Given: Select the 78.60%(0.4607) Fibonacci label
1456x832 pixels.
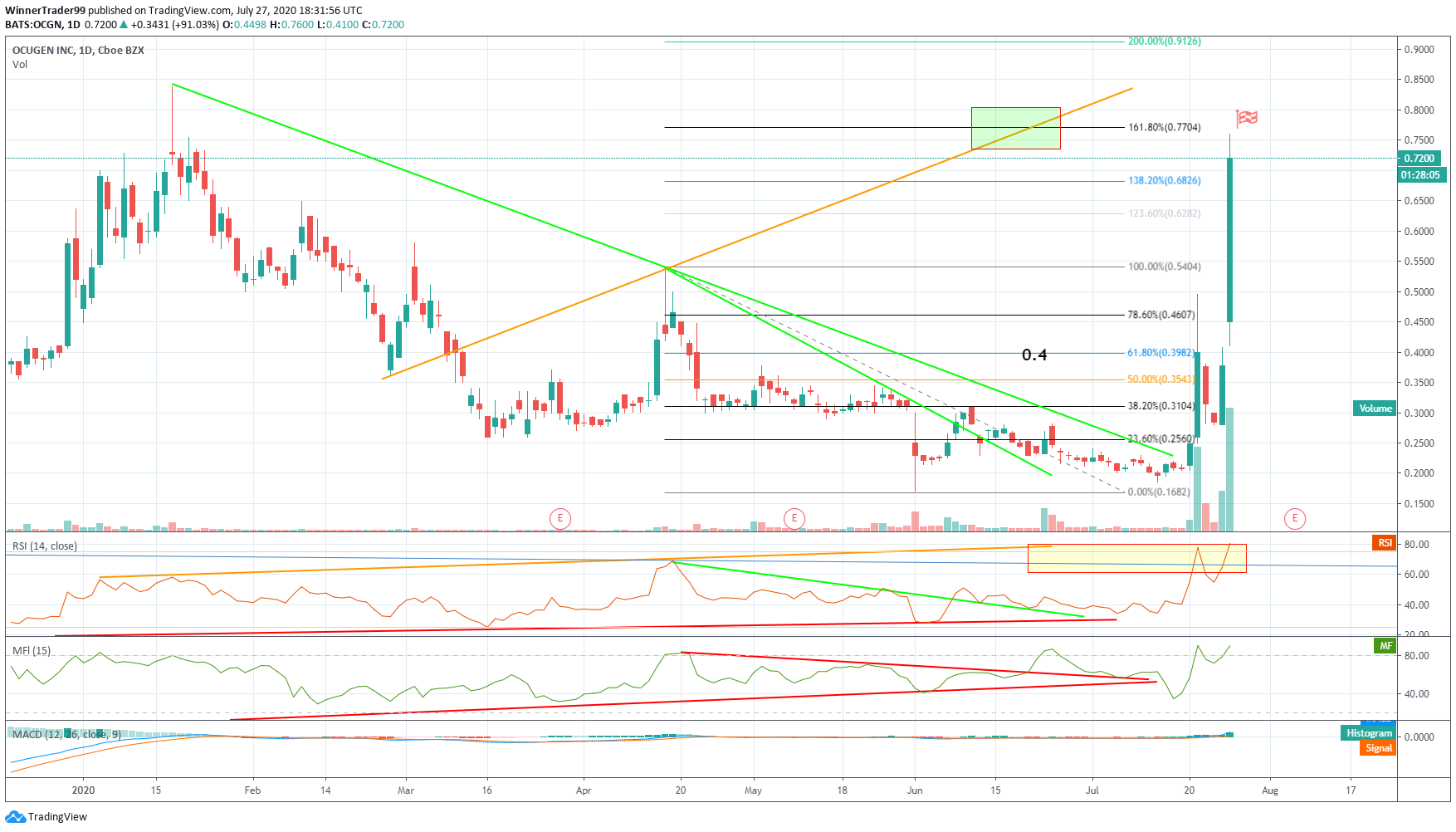Looking at the screenshot, I should (x=1160, y=316).
